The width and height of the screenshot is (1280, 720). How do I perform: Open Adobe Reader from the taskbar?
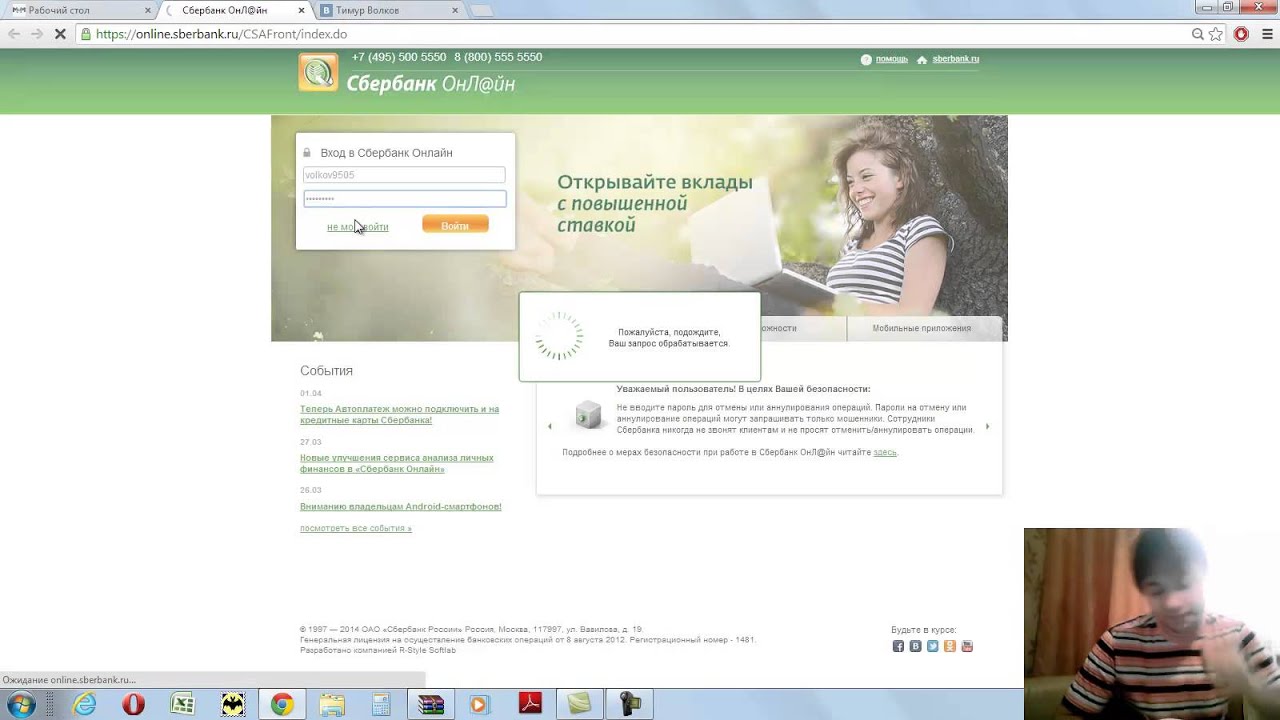530,705
